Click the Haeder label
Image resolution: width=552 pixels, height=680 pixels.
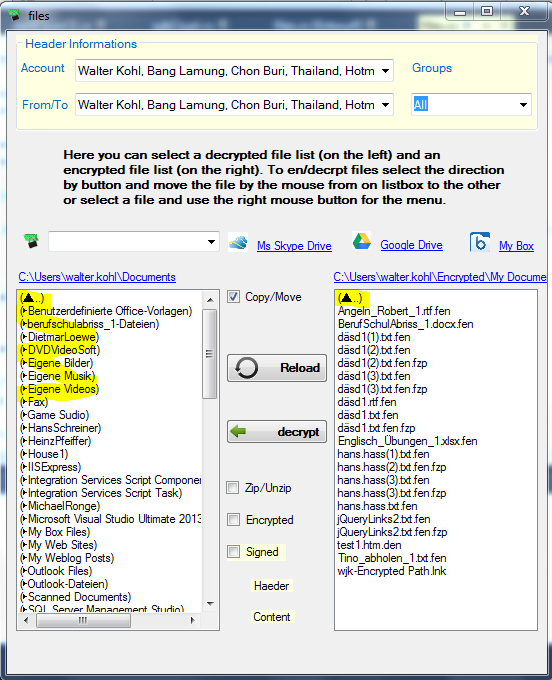(271, 586)
